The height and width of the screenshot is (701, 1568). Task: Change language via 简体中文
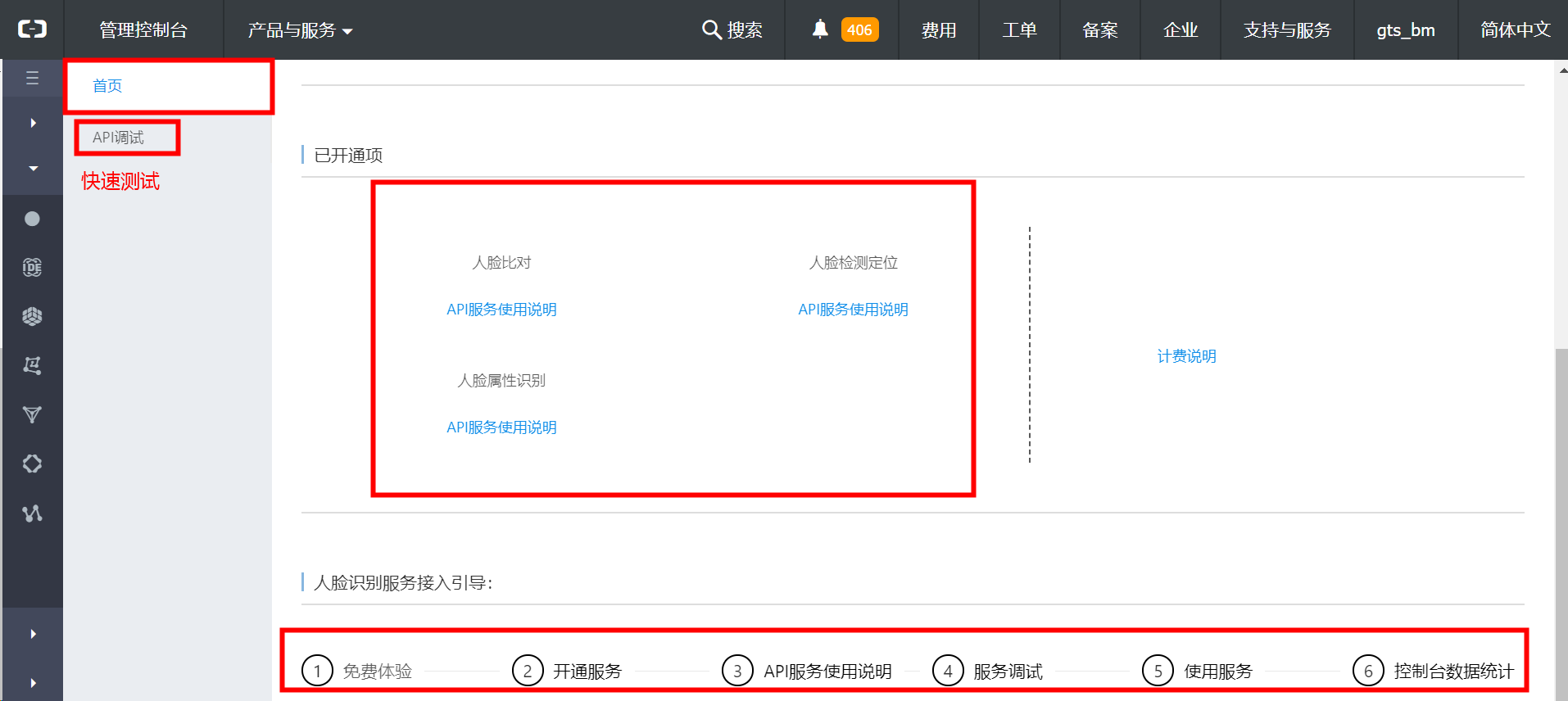(1516, 30)
